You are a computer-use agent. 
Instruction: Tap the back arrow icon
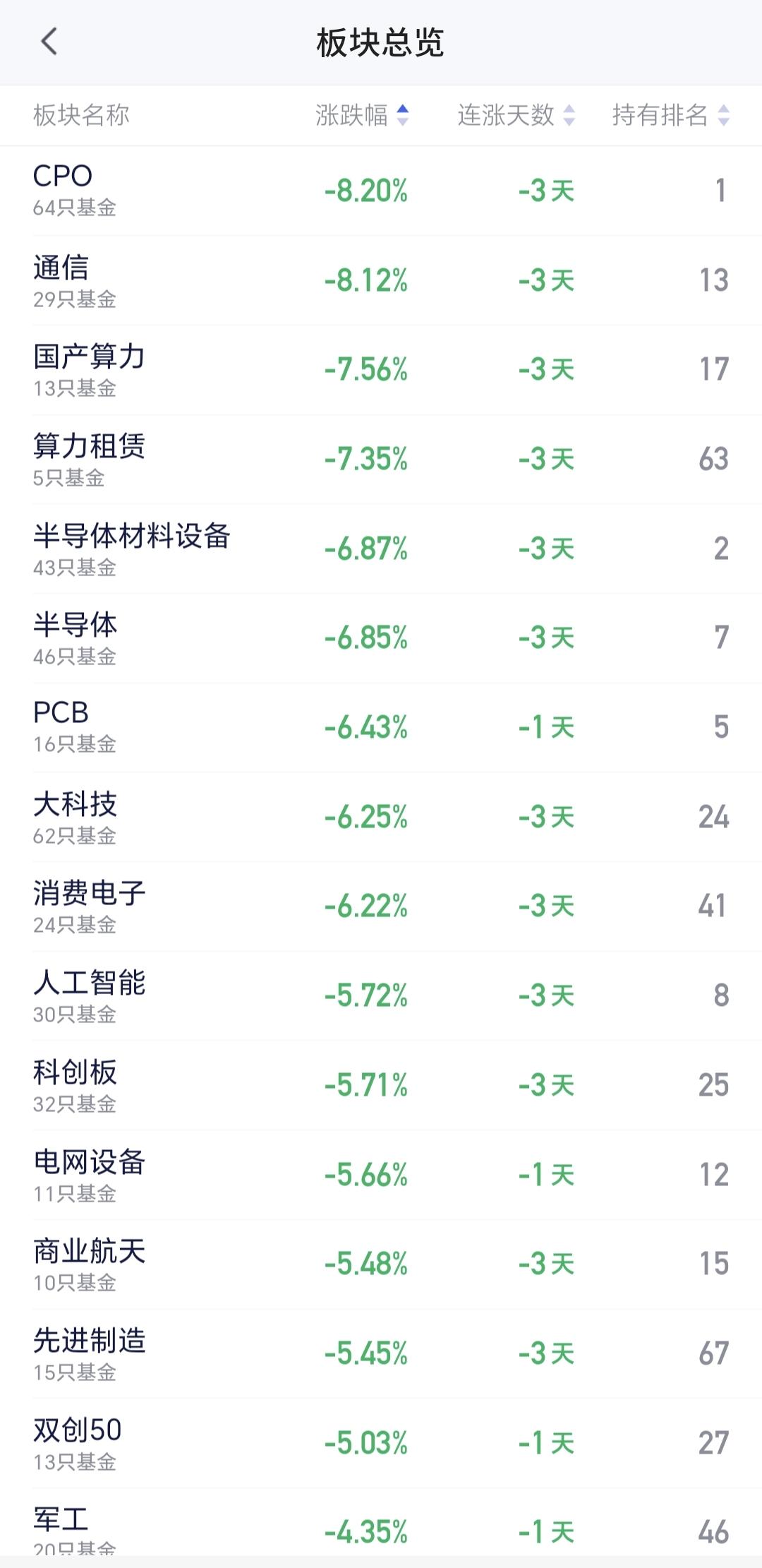coord(49,42)
